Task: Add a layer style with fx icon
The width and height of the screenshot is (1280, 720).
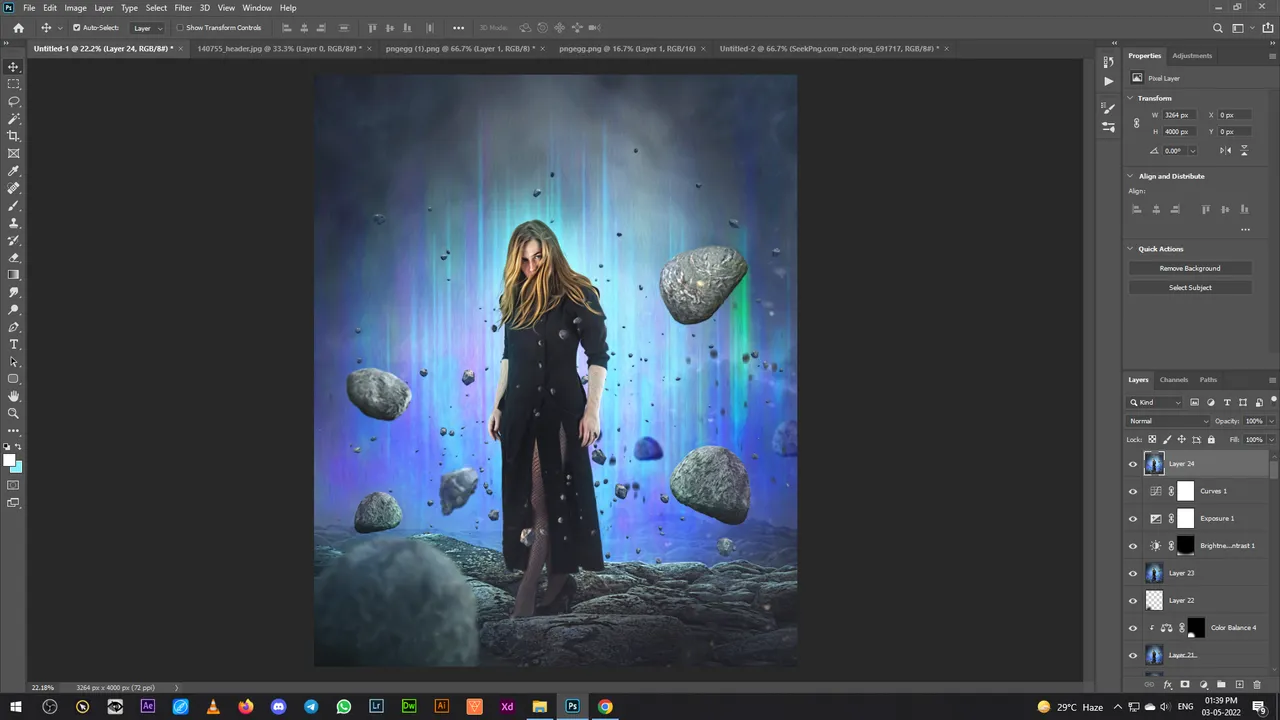Action: click(x=1167, y=685)
